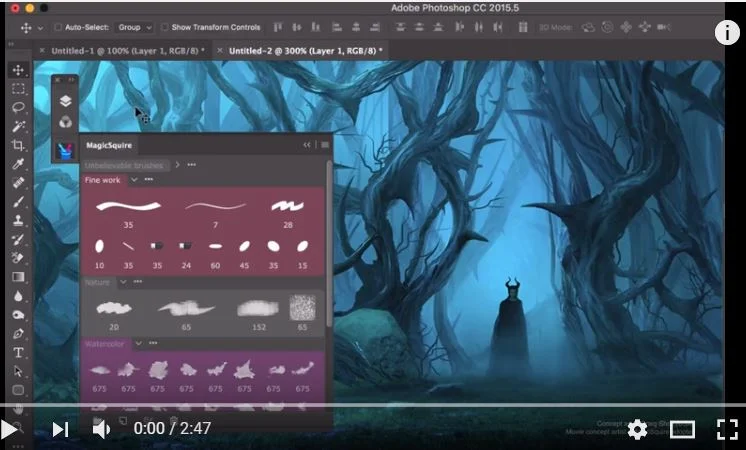746x450 pixels.
Task: Open the Fine work group options dots
Action: pos(149,180)
